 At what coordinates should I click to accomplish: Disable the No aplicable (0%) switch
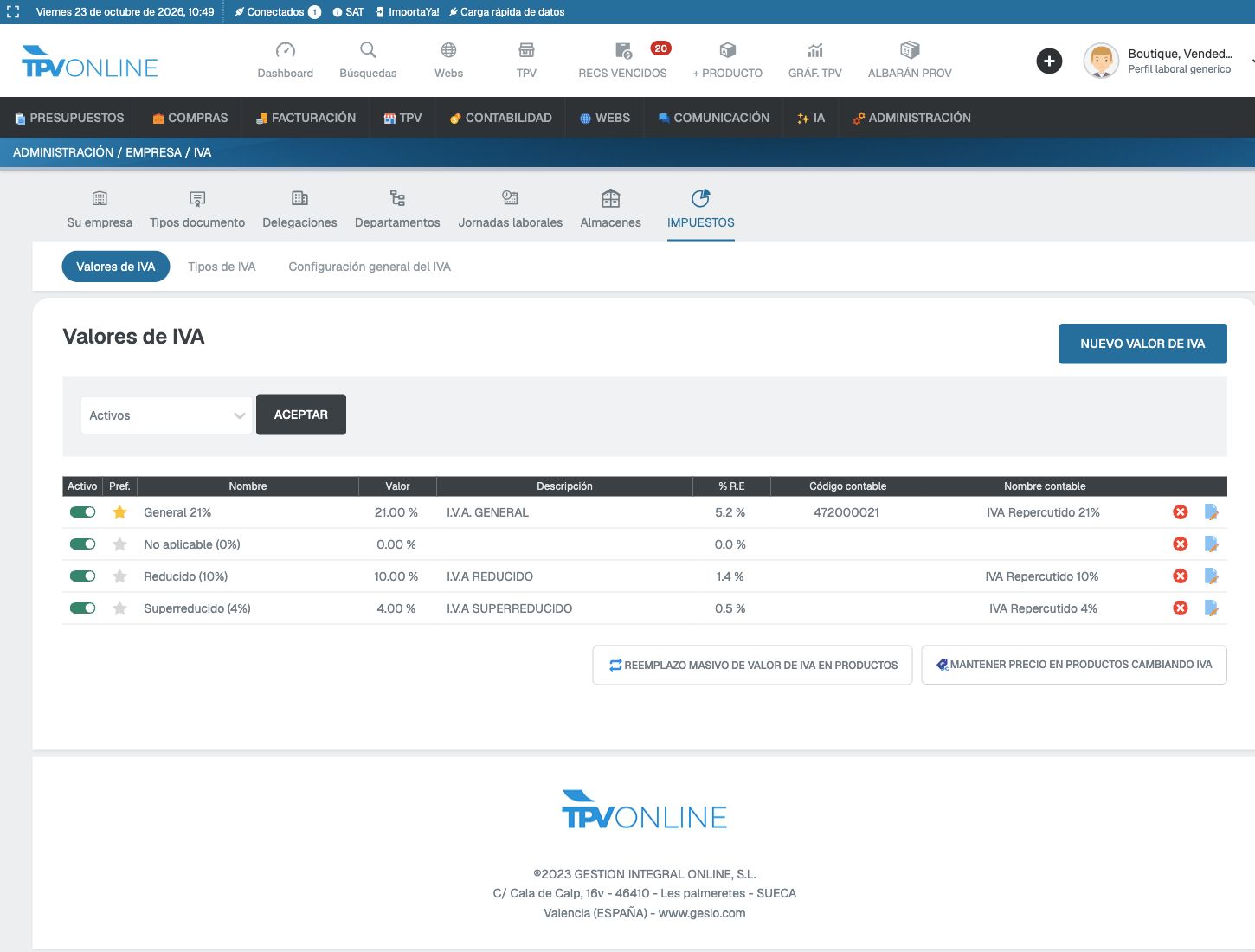click(83, 544)
